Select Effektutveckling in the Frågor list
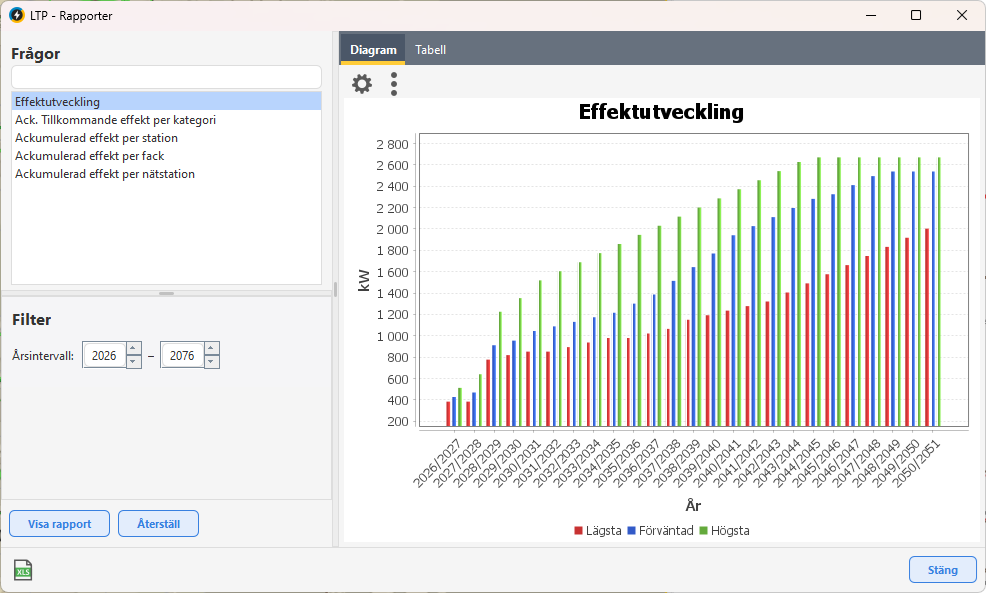This screenshot has width=986, height=593. point(58,102)
